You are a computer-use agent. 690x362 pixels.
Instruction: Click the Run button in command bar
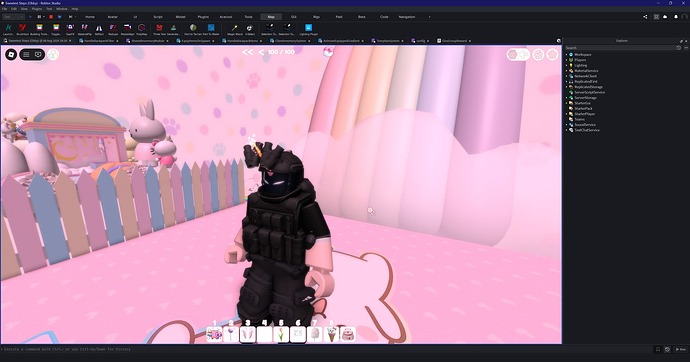681,349
